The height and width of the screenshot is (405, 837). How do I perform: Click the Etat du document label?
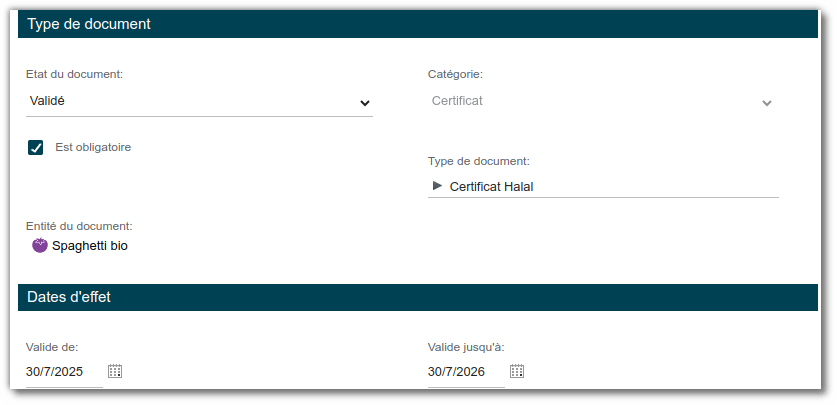tap(74, 74)
